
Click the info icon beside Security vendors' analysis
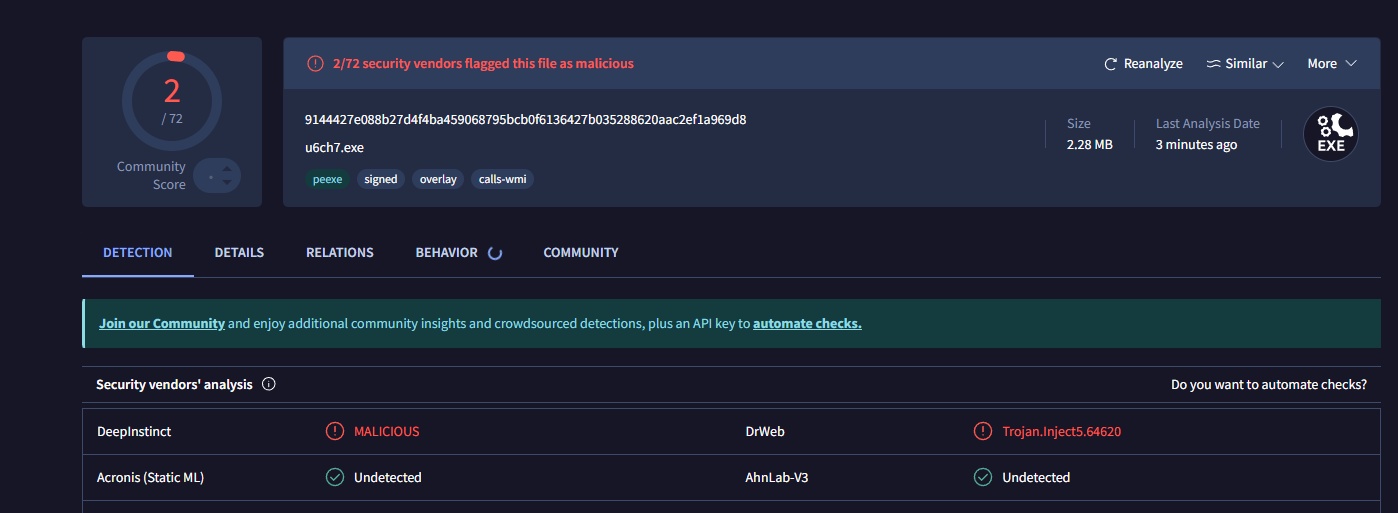269,384
